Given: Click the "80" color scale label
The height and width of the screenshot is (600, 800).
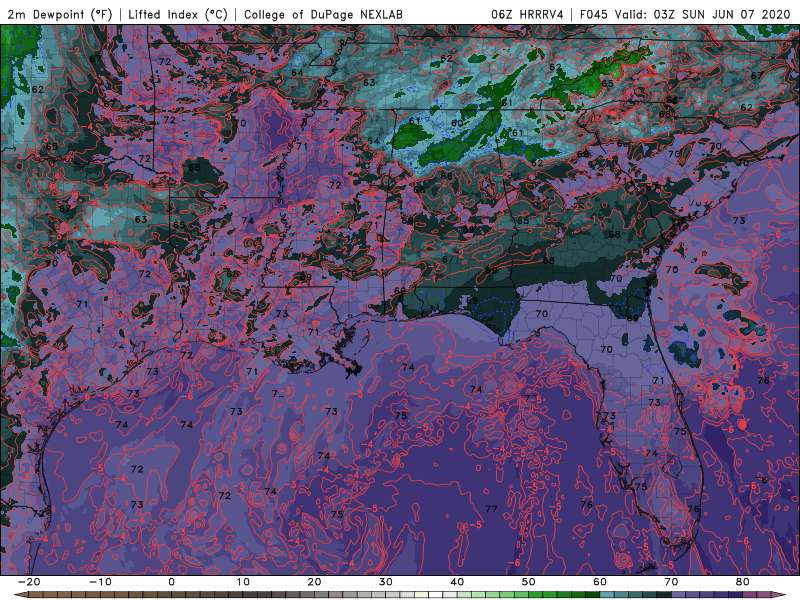Looking at the screenshot, I should coord(743,582).
